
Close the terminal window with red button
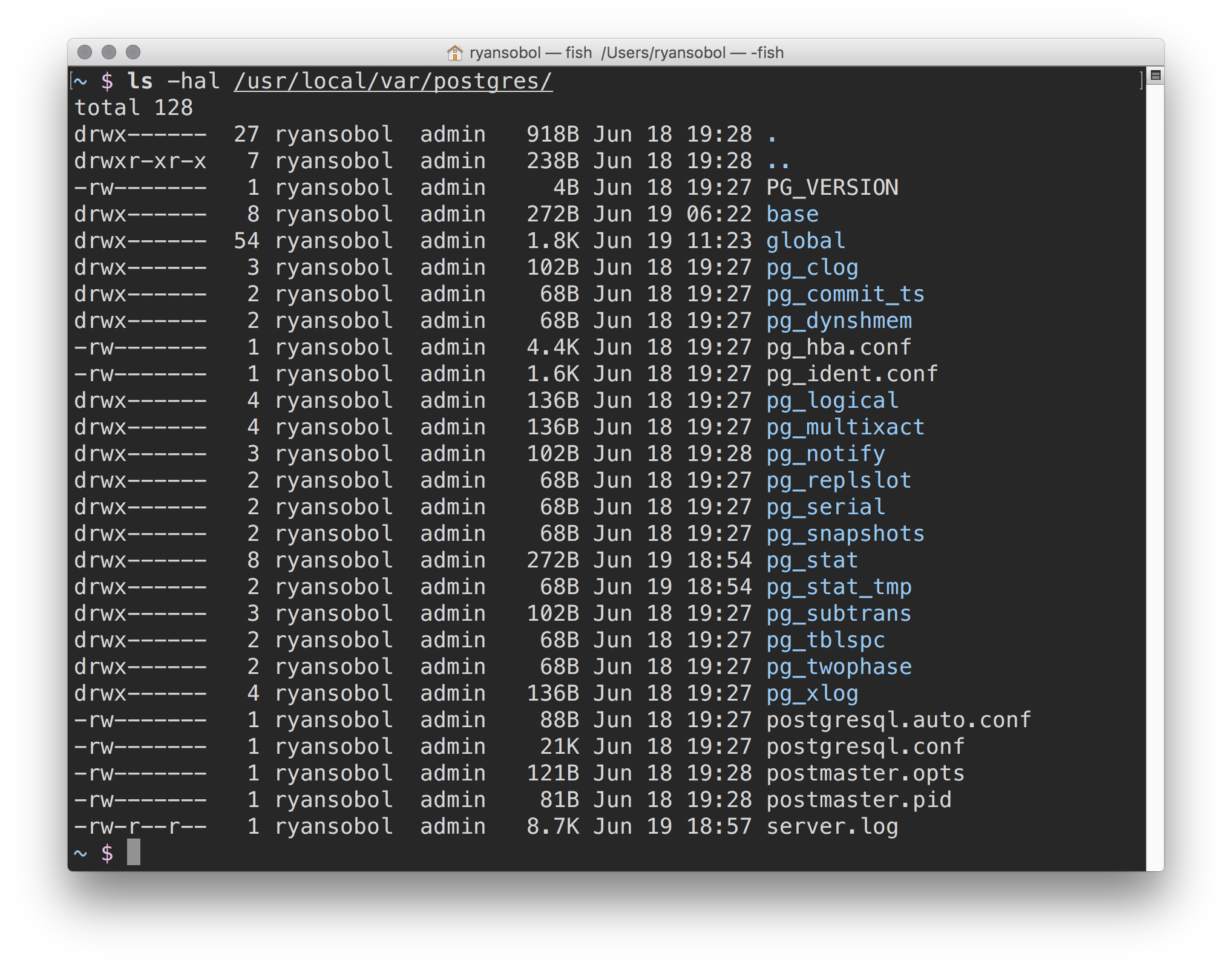(x=85, y=53)
